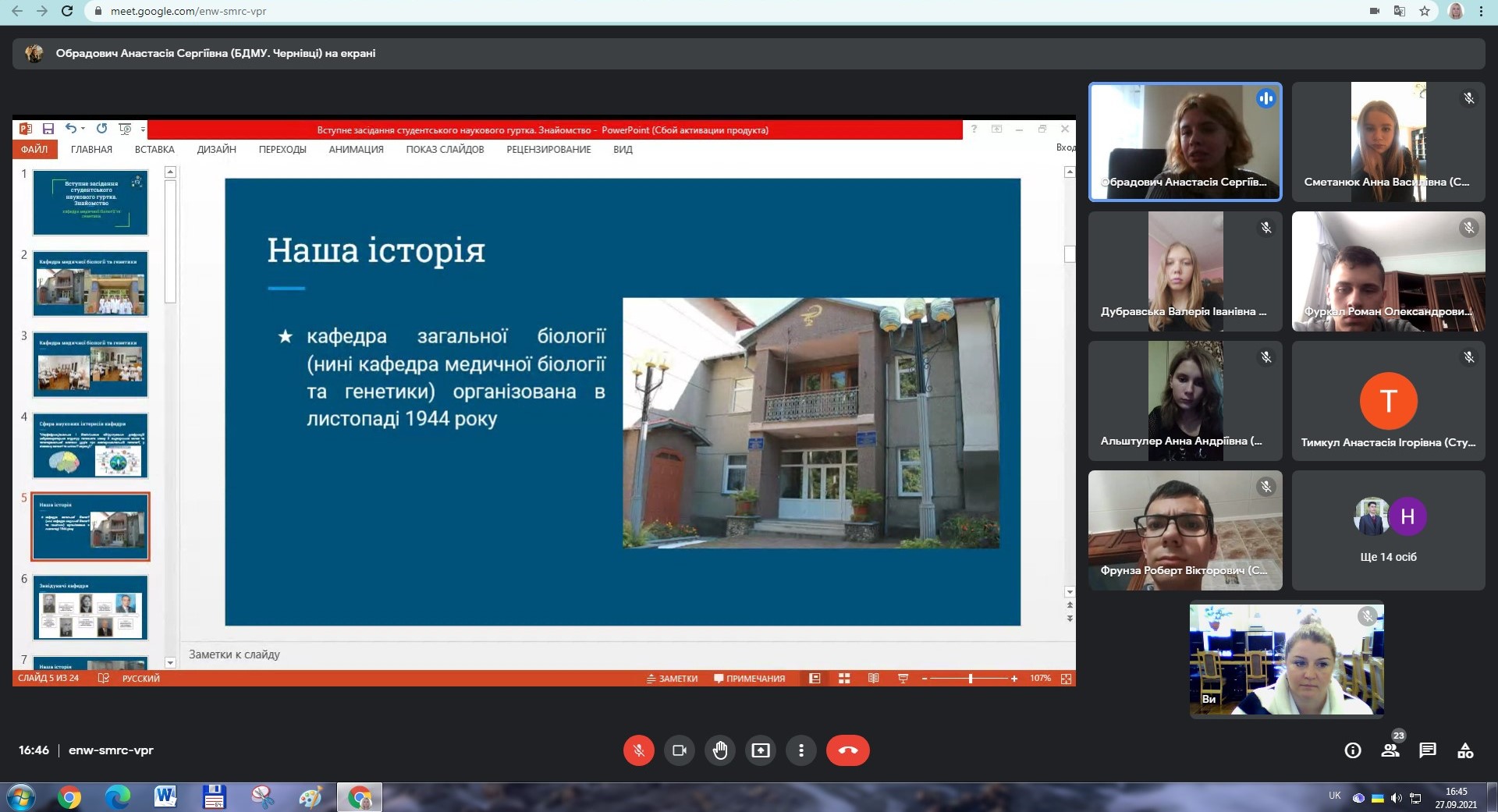Viewport: 1498px width, 812px height.
Task: Select slide 2 thumbnail
Action: (x=91, y=284)
